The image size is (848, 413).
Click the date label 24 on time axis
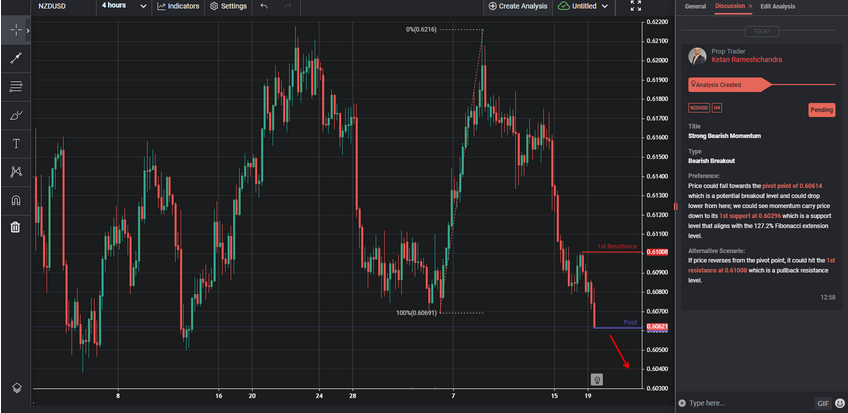tap(319, 396)
